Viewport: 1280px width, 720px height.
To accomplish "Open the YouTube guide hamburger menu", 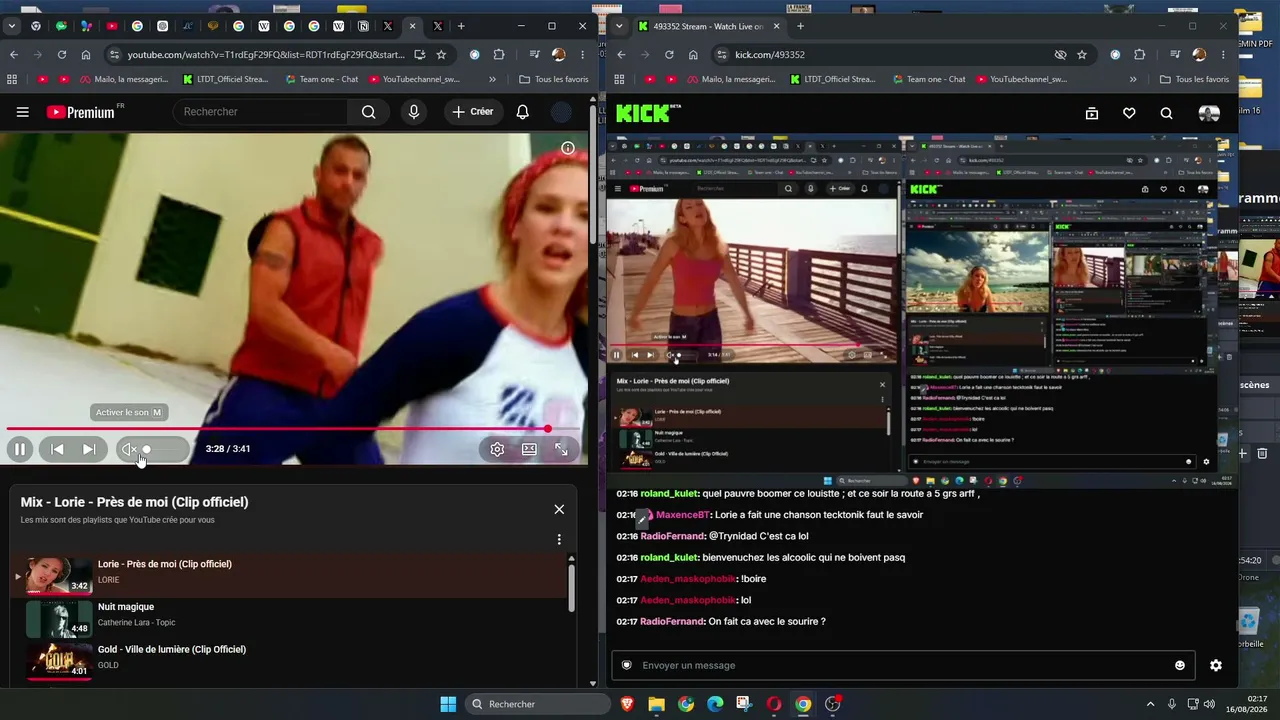I will point(22,112).
